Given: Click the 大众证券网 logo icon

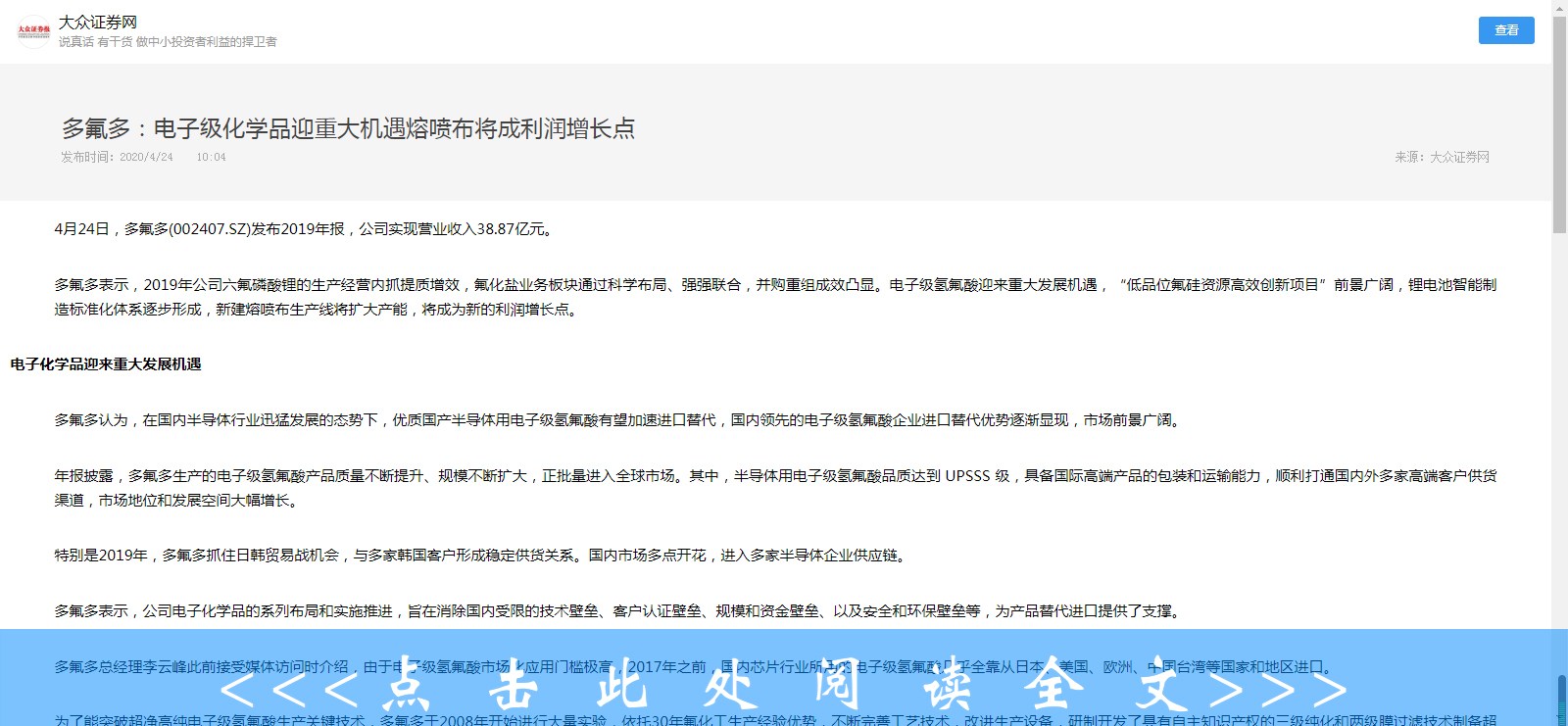Looking at the screenshot, I should click(x=33, y=31).
